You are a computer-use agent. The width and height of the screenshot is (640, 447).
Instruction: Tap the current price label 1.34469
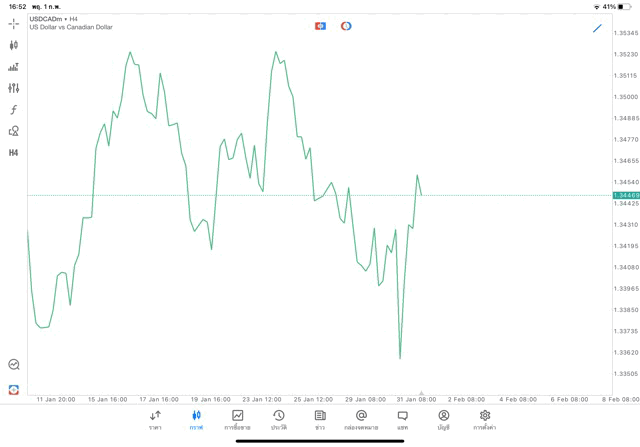coord(624,195)
